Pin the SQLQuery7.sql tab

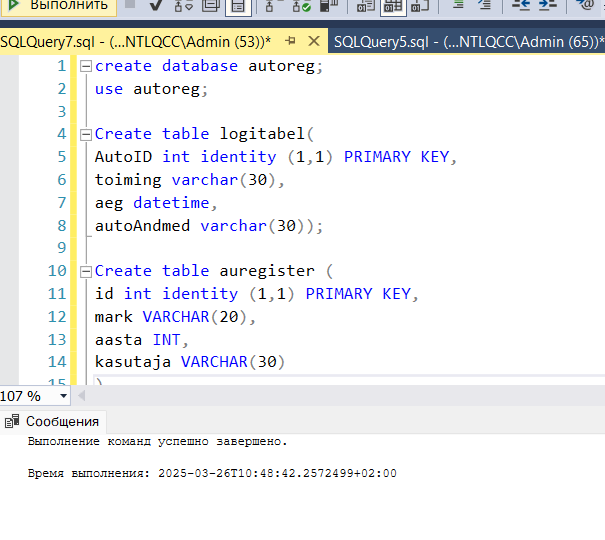coord(290,40)
